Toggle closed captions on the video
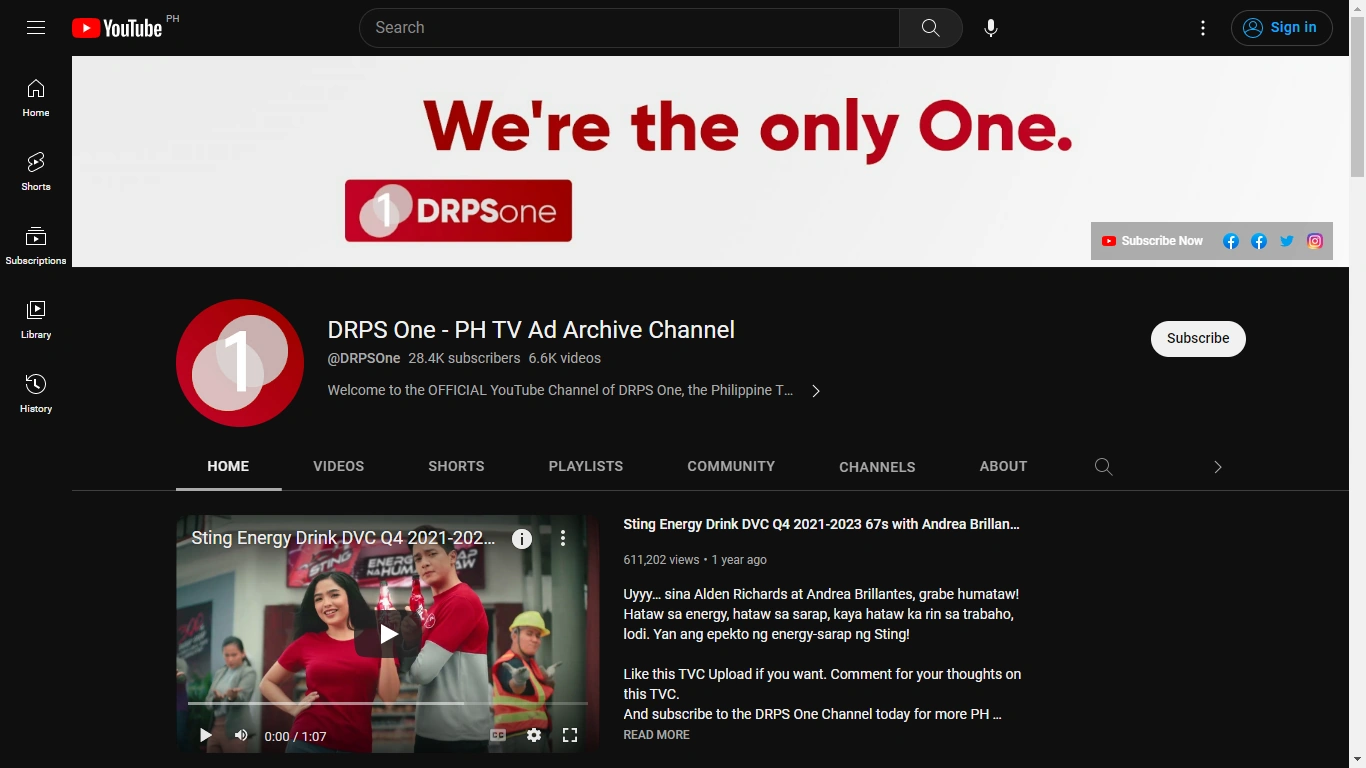 498,736
